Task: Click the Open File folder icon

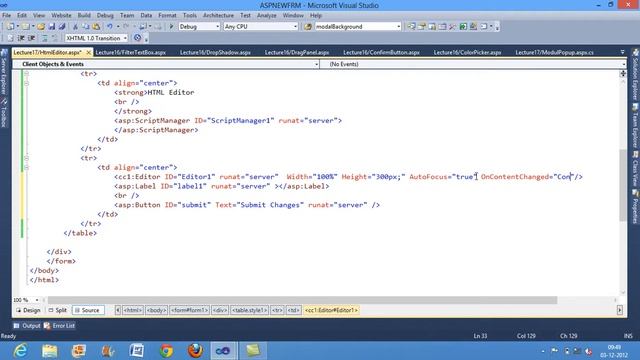Action: click(41, 27)
